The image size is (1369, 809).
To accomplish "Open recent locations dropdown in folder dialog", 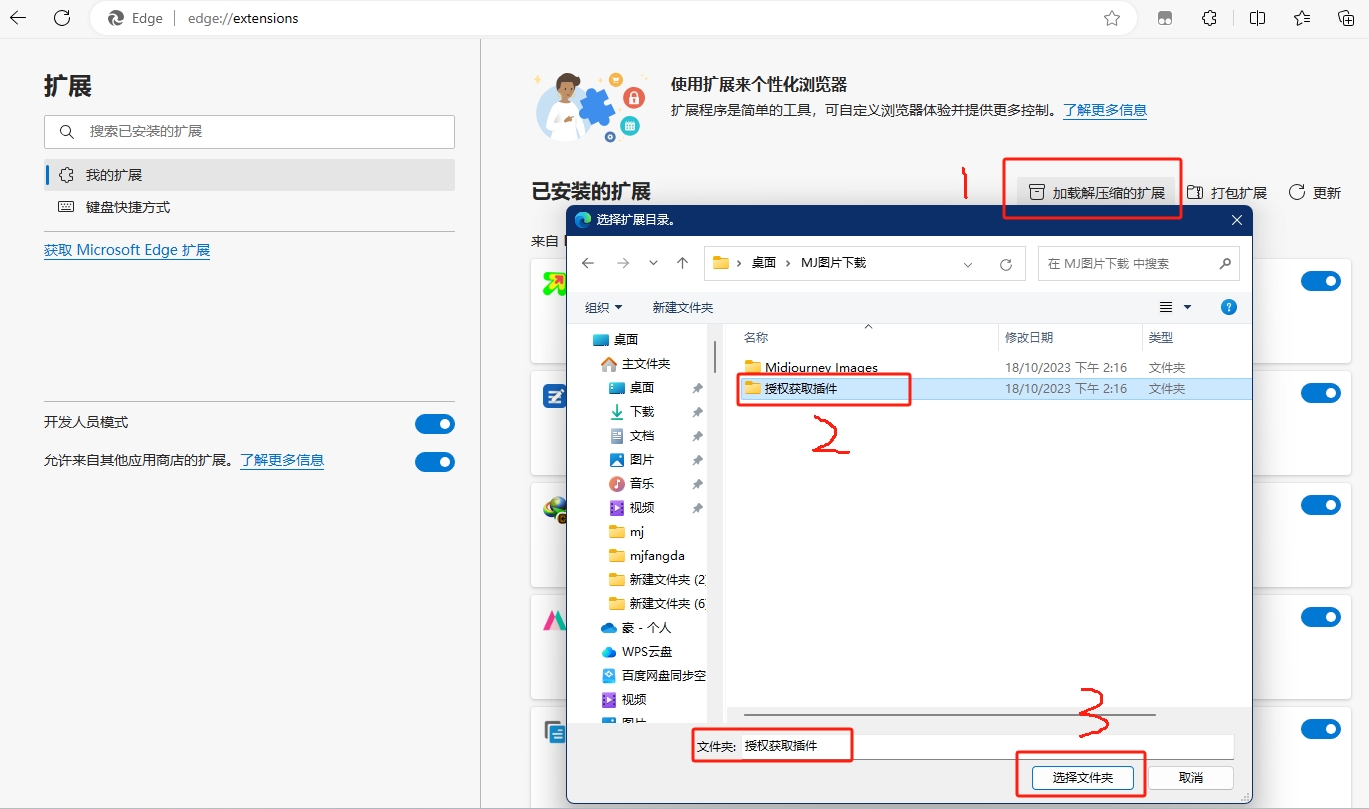I will [x=653, y=263].
